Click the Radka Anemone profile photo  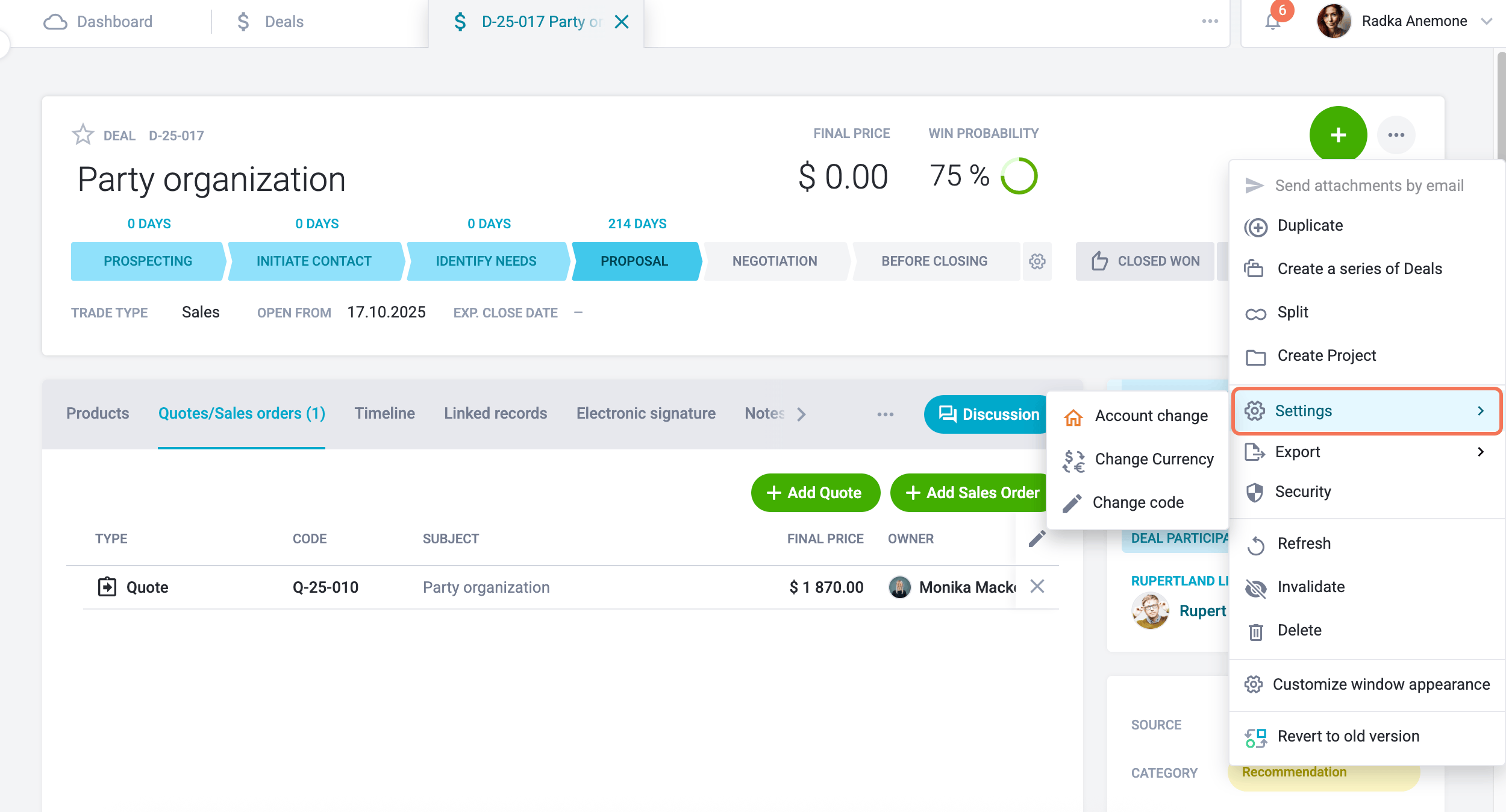(1334, 21)
